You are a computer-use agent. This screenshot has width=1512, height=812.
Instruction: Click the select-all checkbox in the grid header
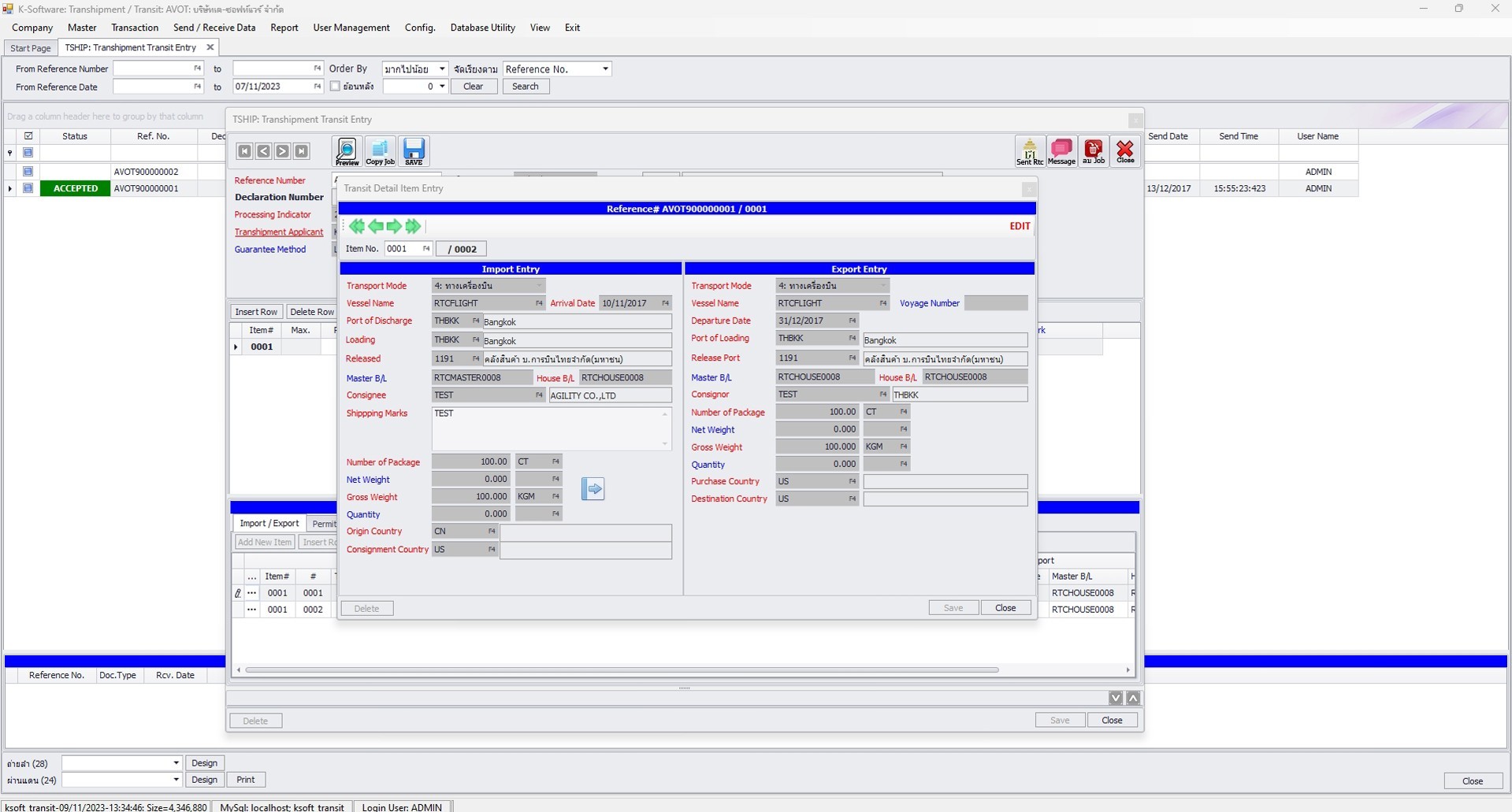(x=28, y=135)
